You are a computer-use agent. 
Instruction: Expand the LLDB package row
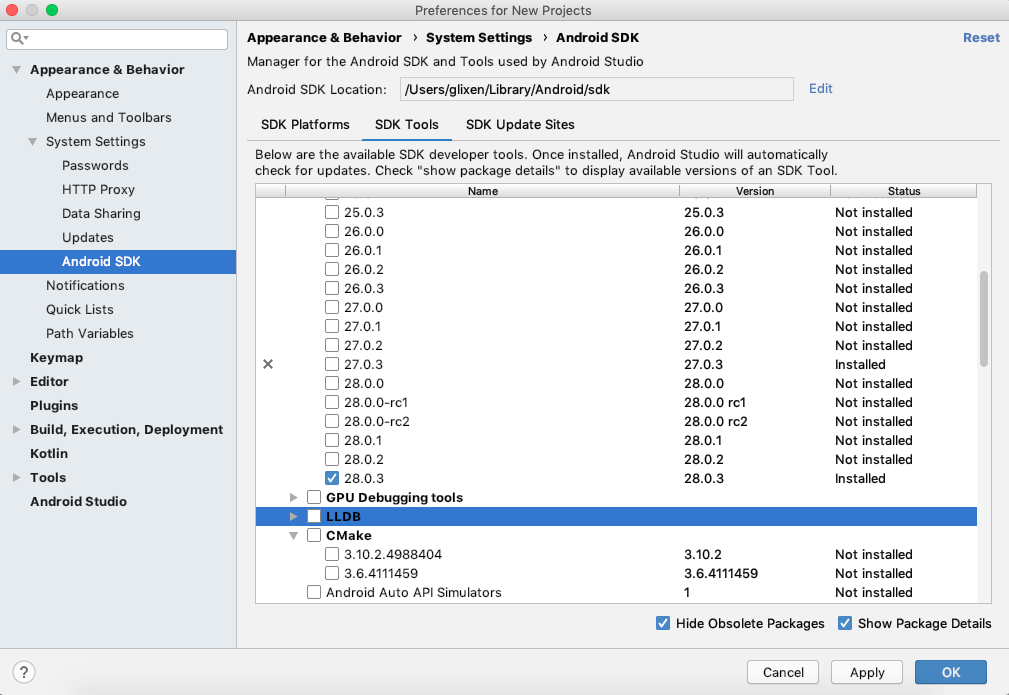pyautogui.click(x=293, y=516)
